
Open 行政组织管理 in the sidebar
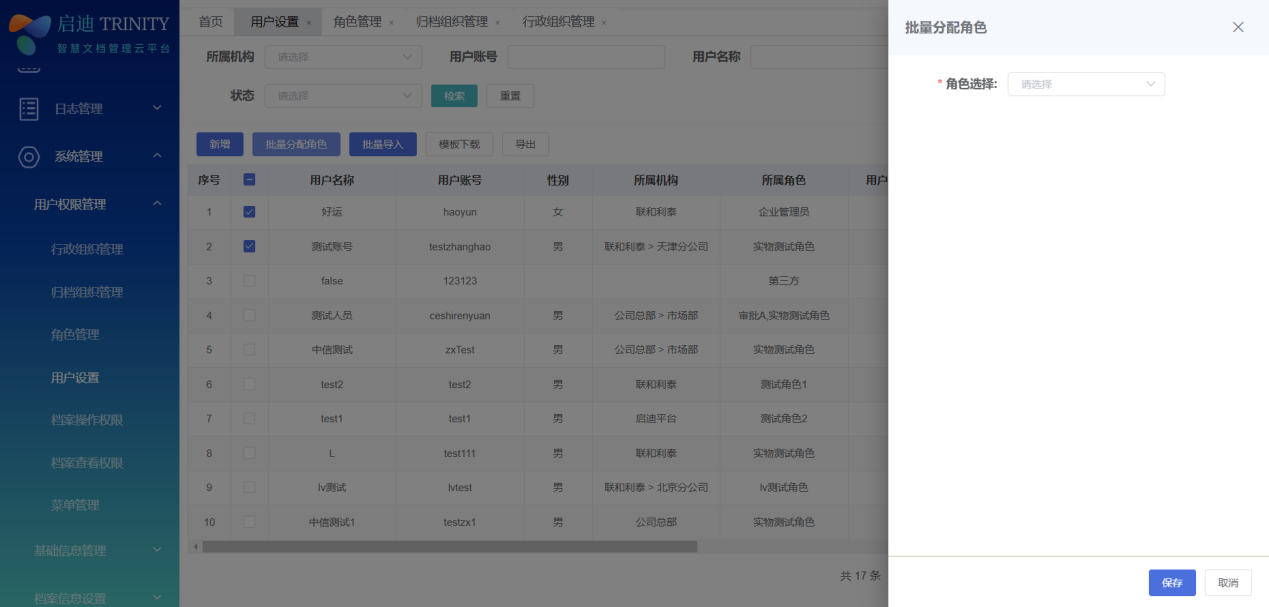pyautogui.click(x=87, y=249)
